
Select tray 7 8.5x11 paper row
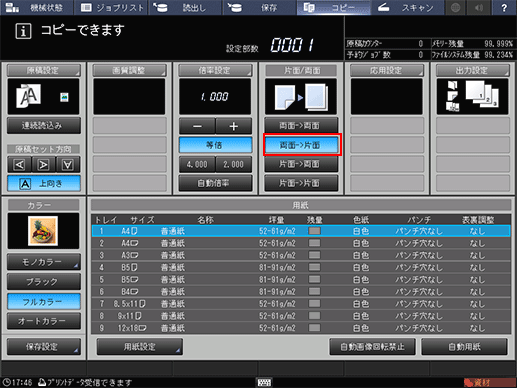301,304
